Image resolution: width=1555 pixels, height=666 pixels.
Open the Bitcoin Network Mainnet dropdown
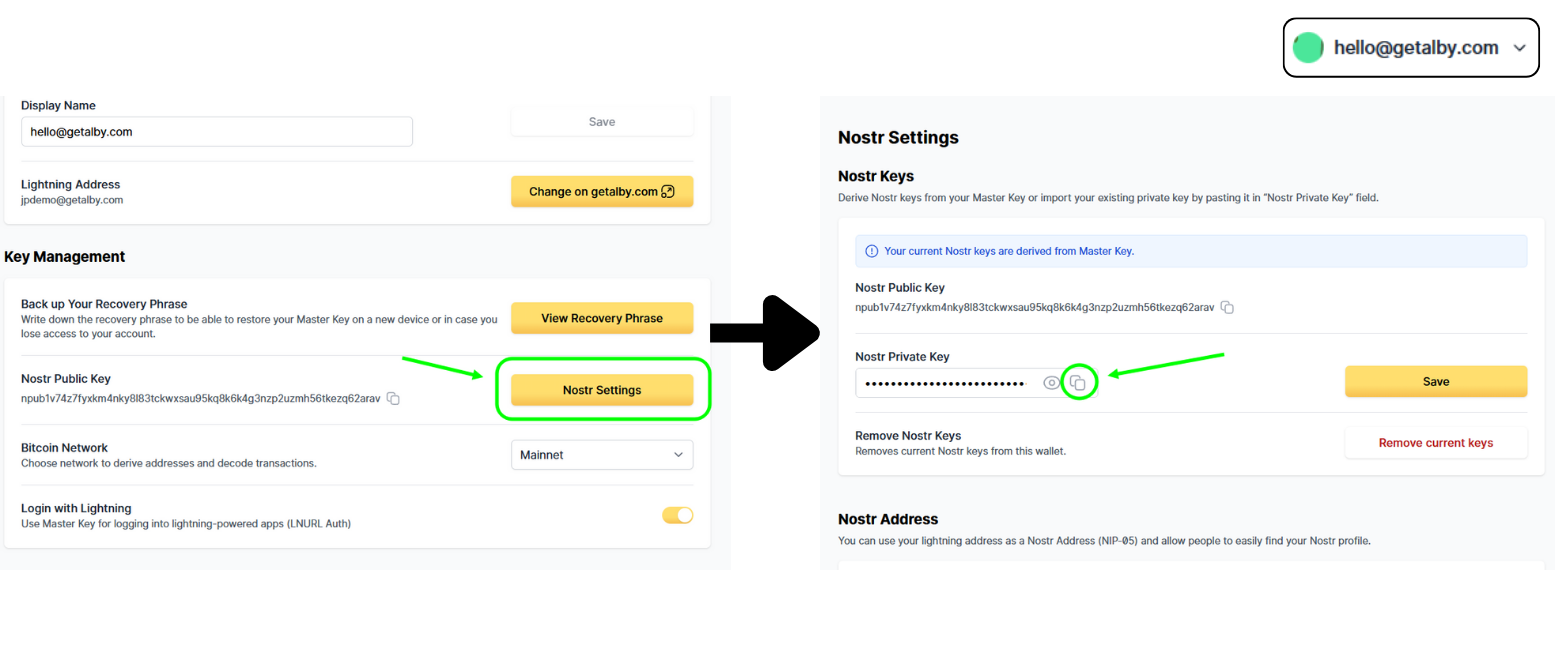point(601,455)
